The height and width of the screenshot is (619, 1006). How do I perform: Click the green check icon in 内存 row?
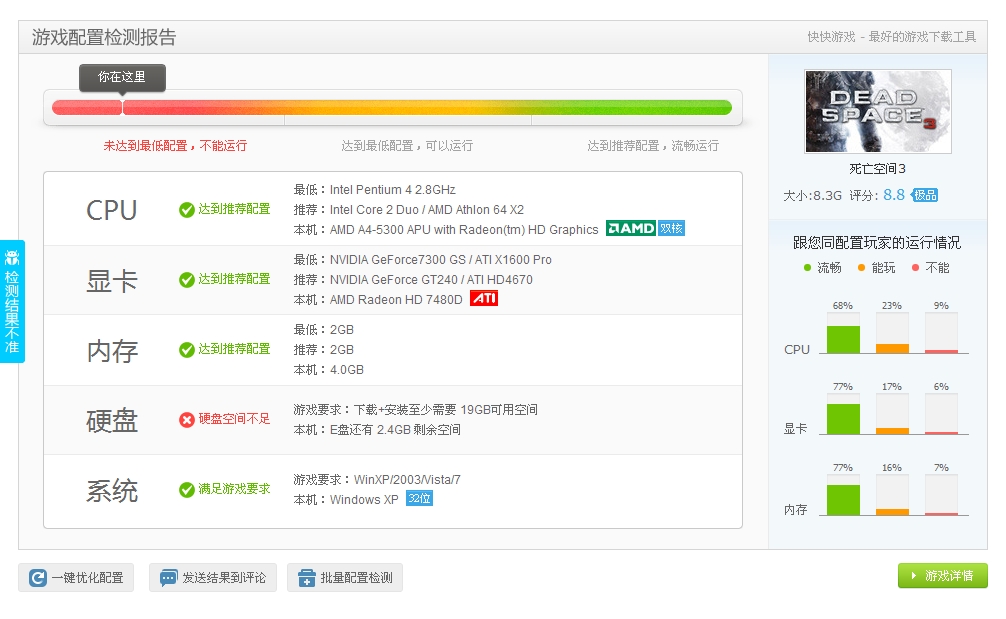(187, 350)
